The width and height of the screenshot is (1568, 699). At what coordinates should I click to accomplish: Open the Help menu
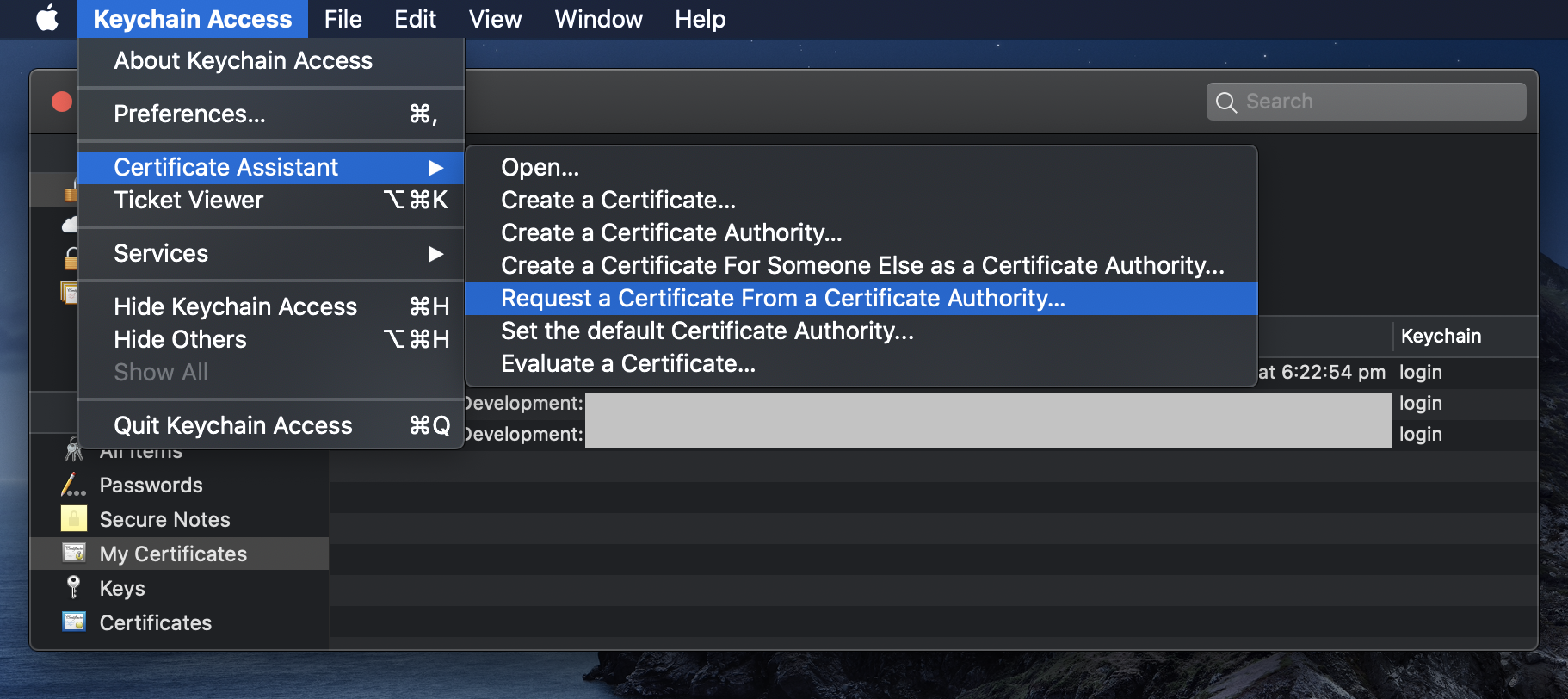pyautogui.click(x=700, y=19)
